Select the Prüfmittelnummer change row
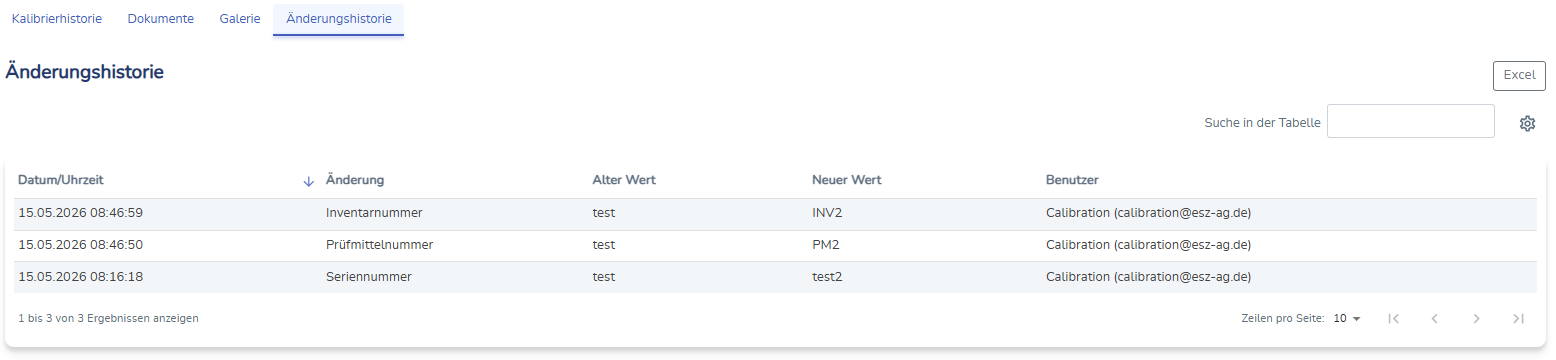This screenshot has width=1556, height=360. coord(775,245)
